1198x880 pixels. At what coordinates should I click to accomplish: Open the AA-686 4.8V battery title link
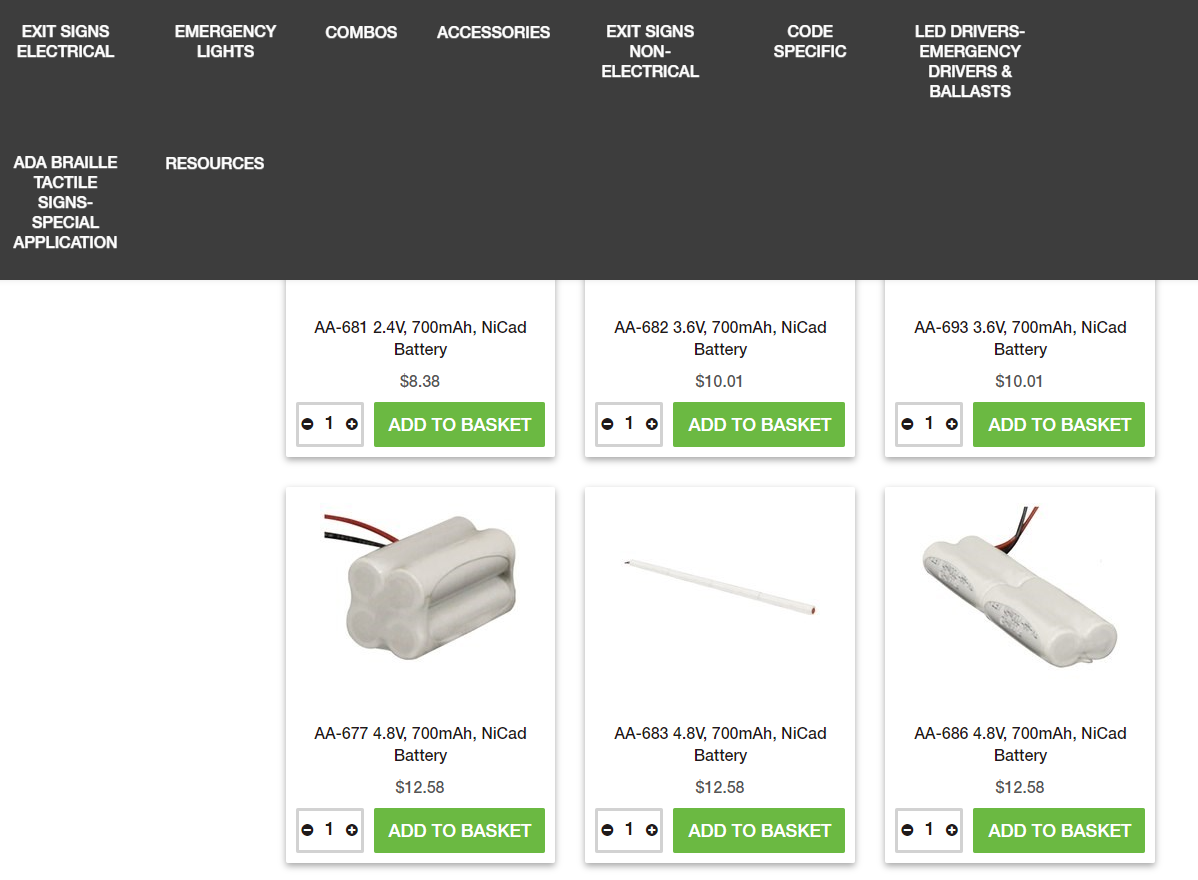point(1020,744)
